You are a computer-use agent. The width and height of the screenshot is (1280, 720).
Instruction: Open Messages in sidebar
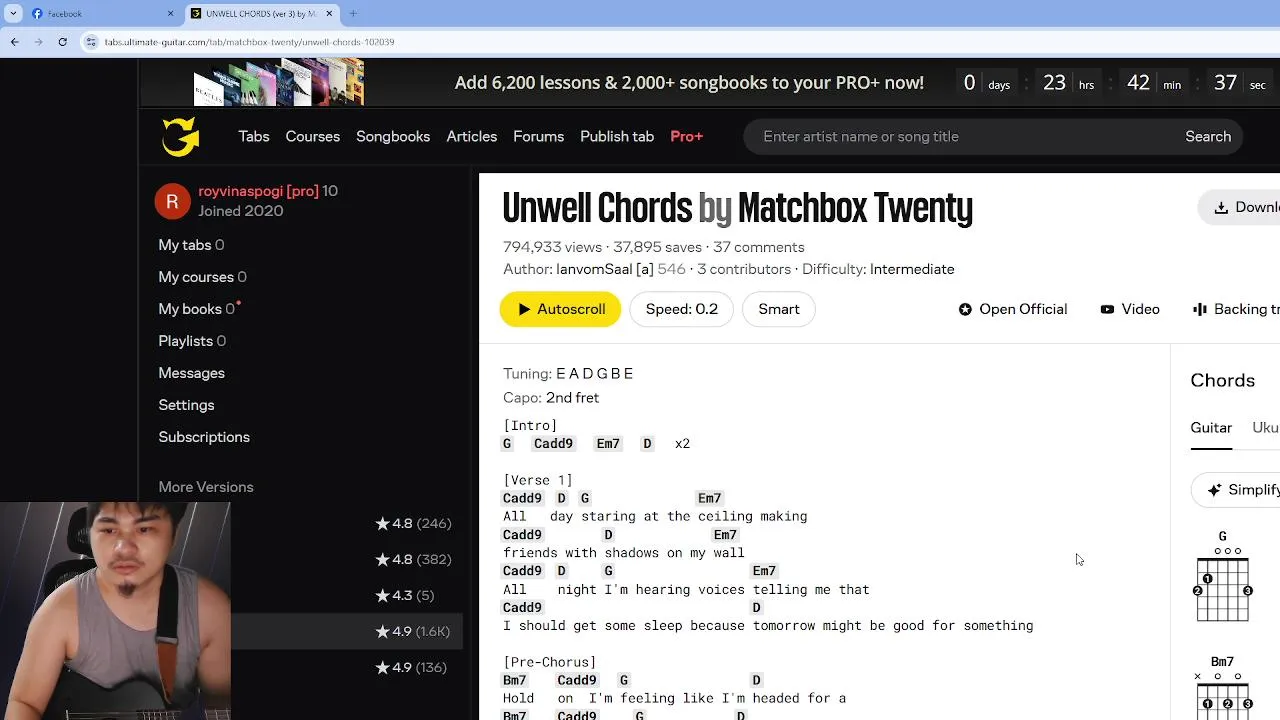point(191,373)
